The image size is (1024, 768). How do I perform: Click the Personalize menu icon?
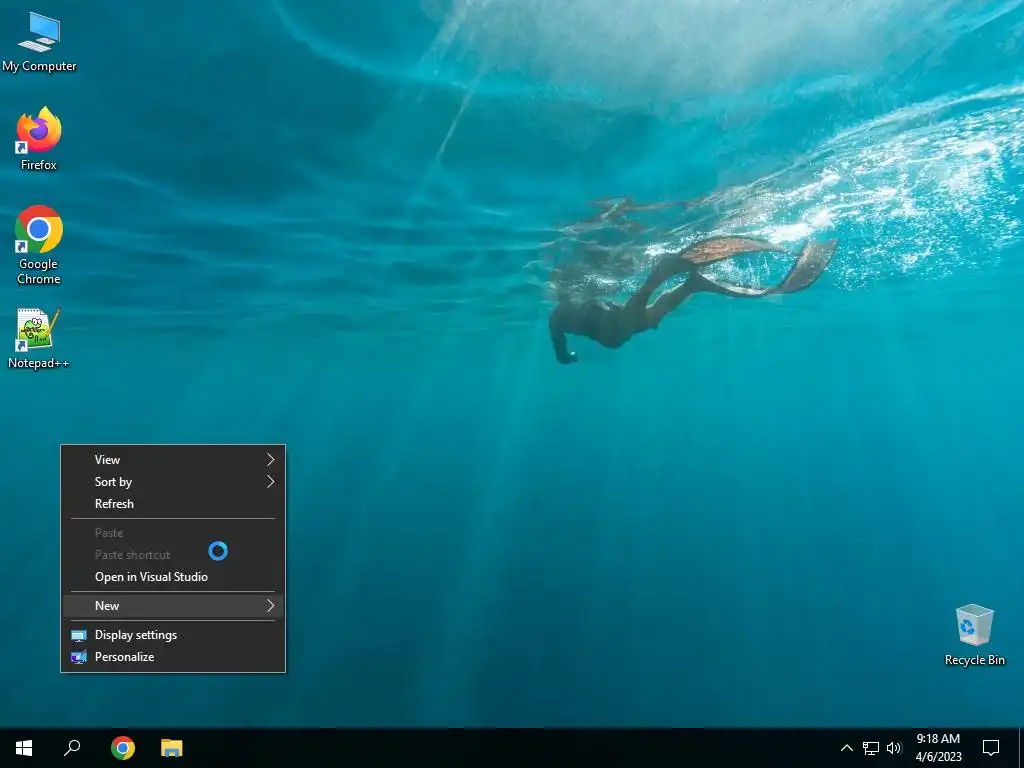(x=79, y=657)
